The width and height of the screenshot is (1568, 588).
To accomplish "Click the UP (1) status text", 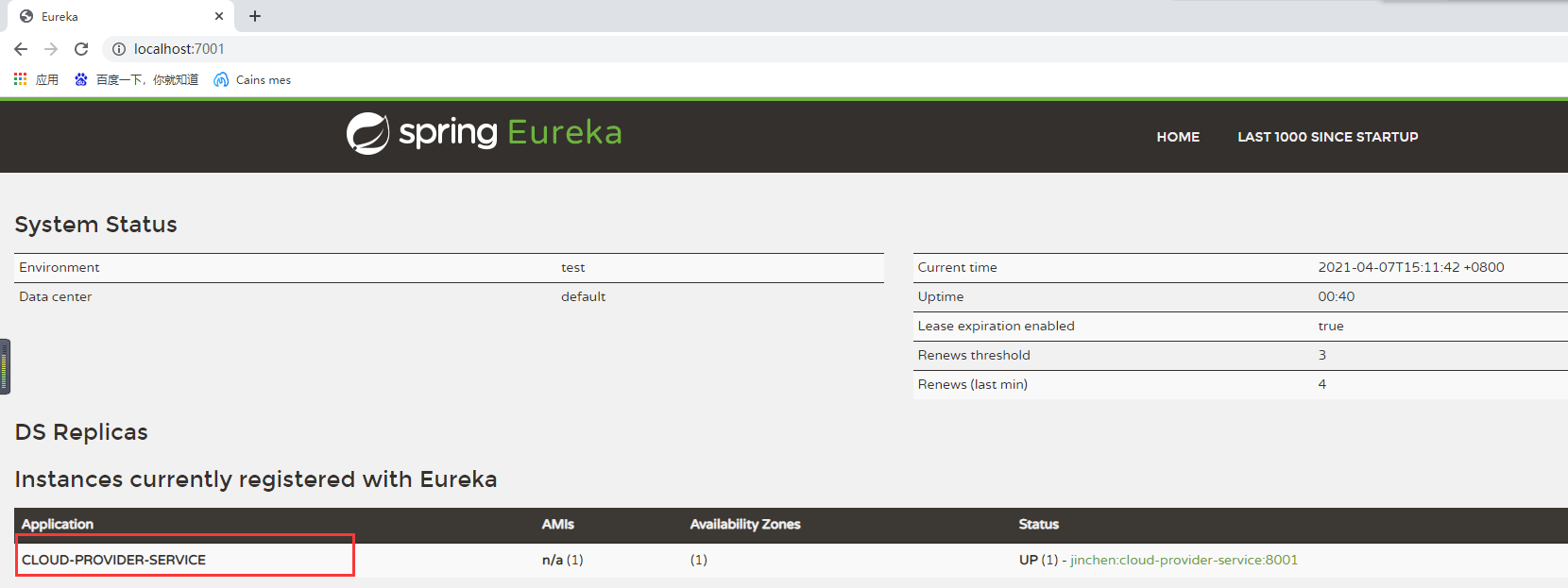I will click(x=1039, y=560).
